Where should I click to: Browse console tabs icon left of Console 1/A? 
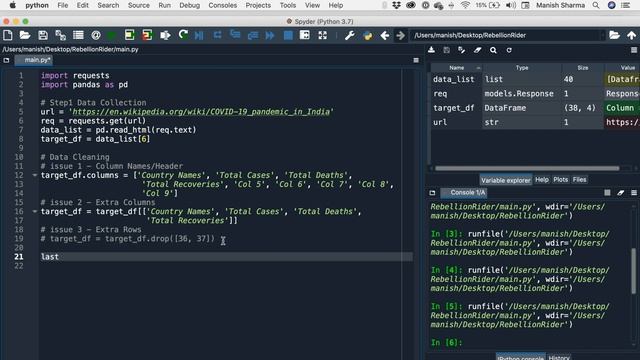432,193
